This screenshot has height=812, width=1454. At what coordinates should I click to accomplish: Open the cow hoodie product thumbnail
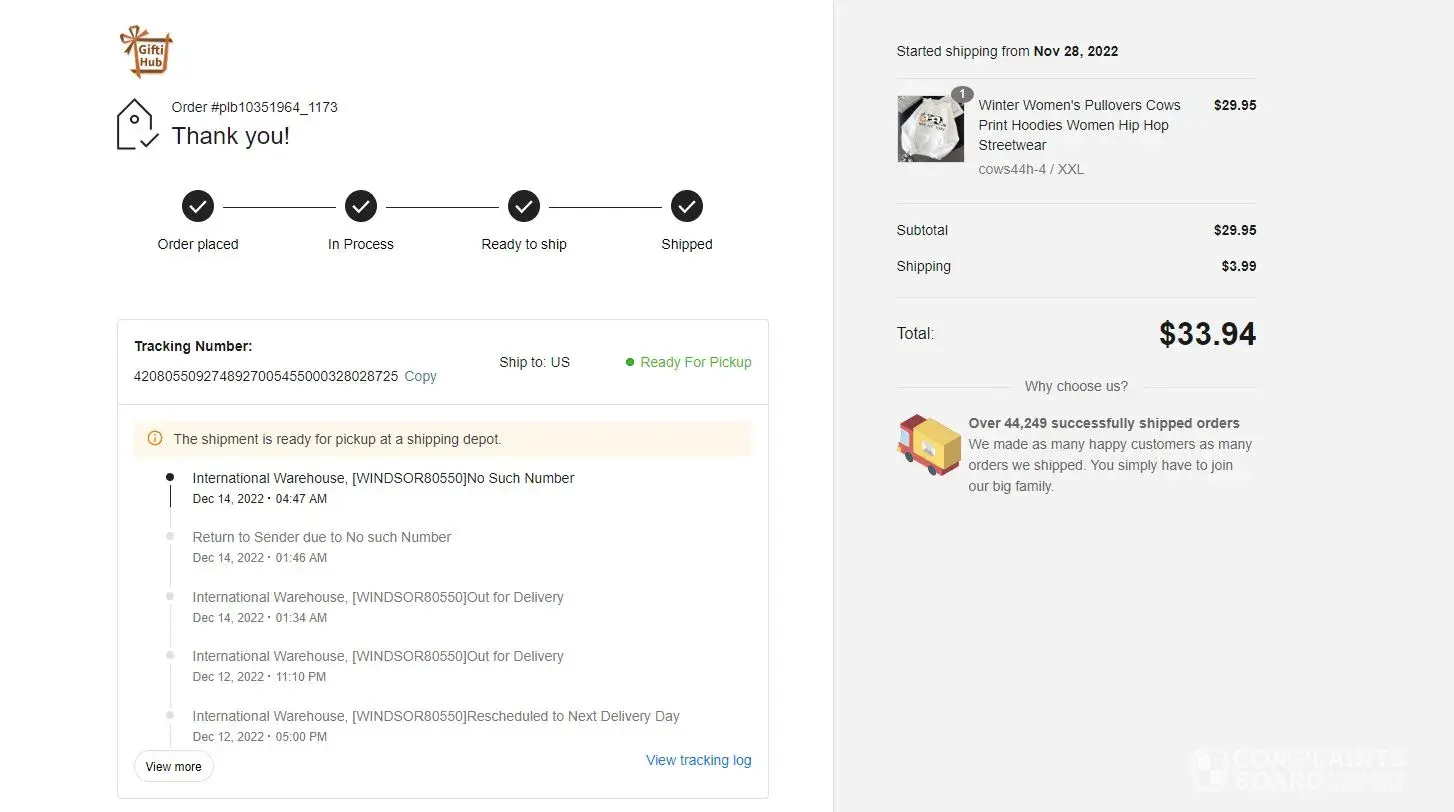click(930, 129)
